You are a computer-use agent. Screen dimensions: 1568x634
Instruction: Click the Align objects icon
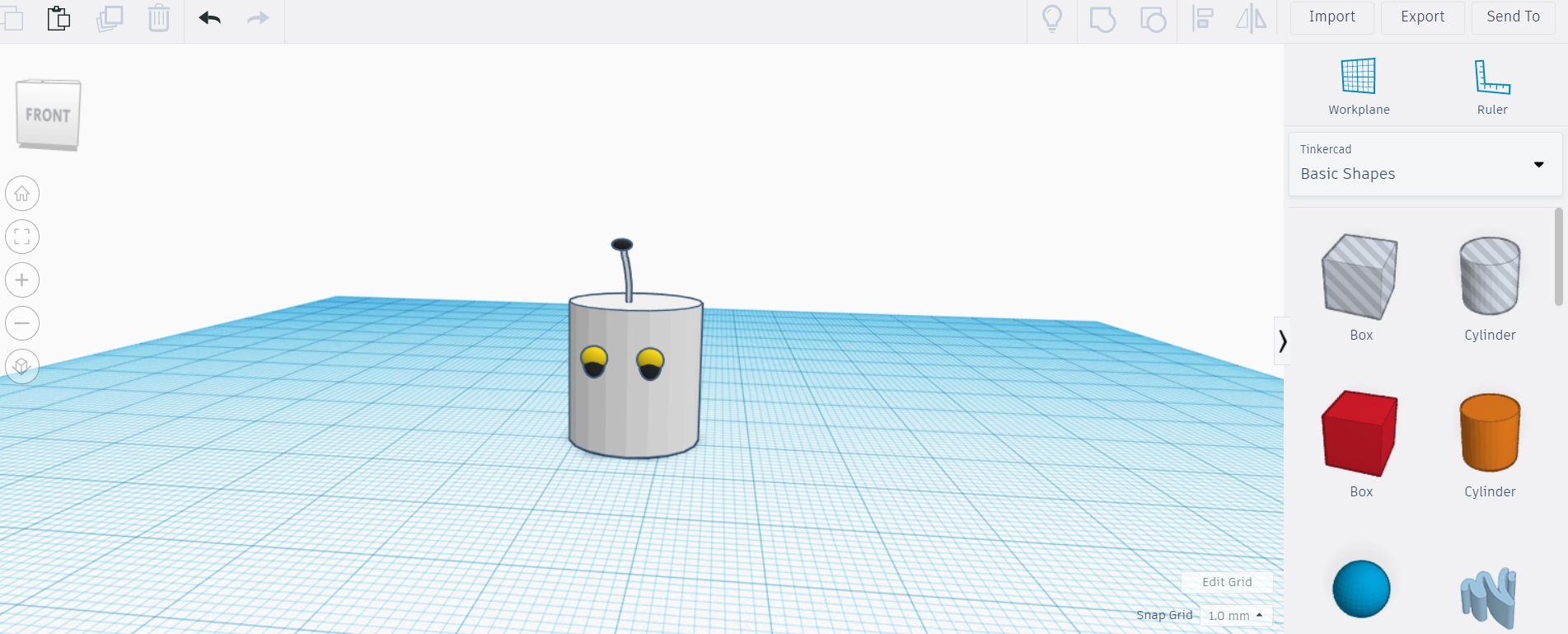click(1203, 18)
